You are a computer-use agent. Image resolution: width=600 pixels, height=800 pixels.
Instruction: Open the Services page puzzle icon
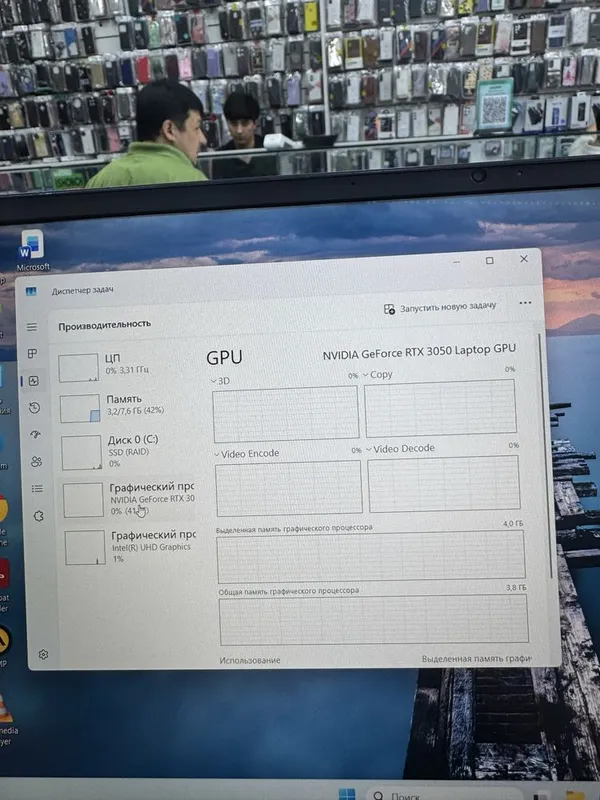coord(38,516)
